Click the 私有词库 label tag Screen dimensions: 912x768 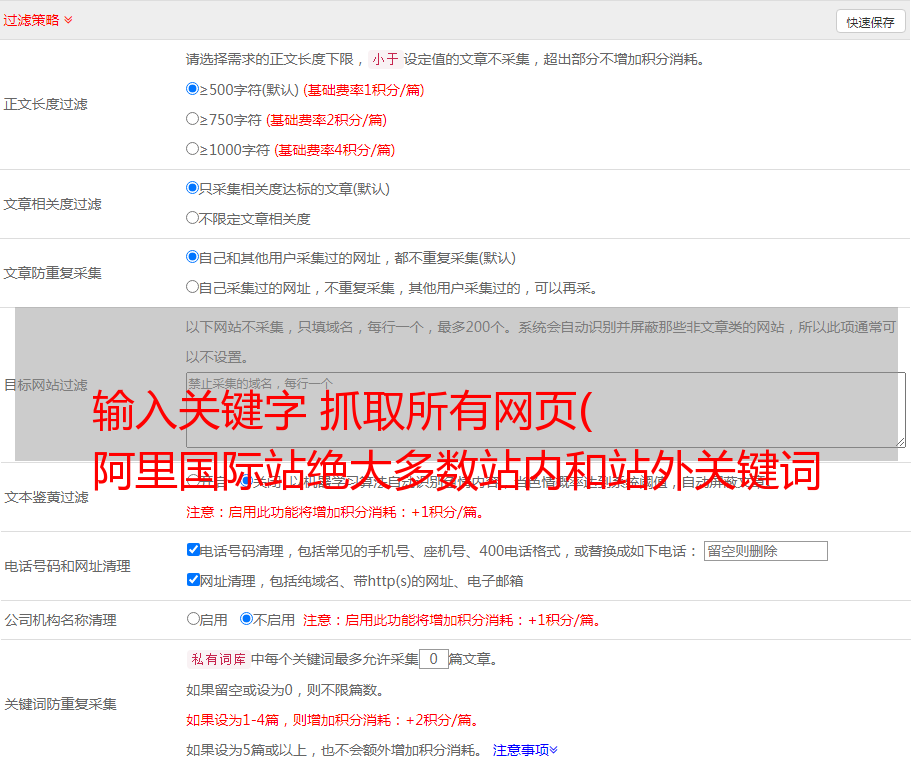click(x=216, y=659)
